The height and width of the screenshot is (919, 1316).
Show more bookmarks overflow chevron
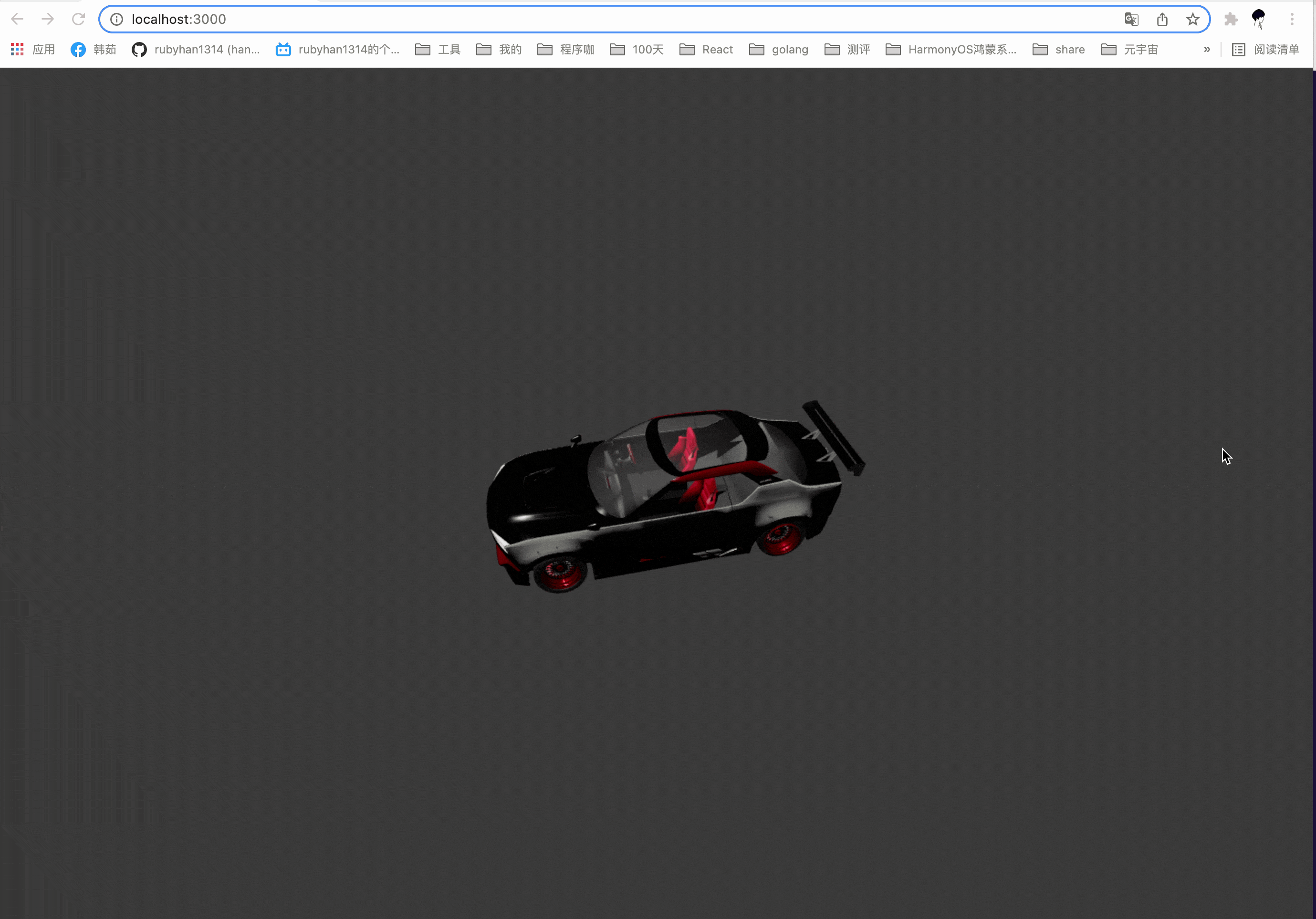pyautogui.click(x=1207, y=49)
